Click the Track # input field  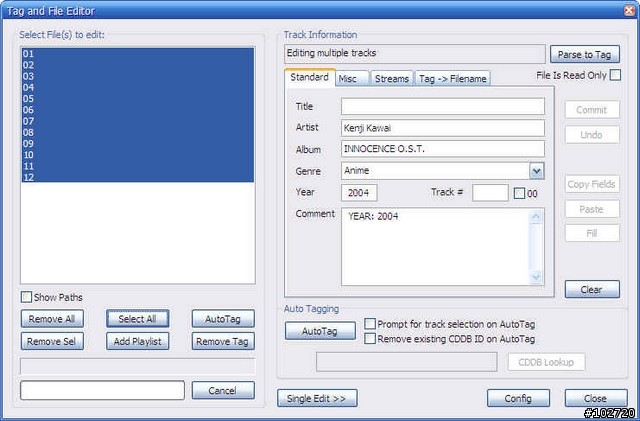(x=490, y=193)
